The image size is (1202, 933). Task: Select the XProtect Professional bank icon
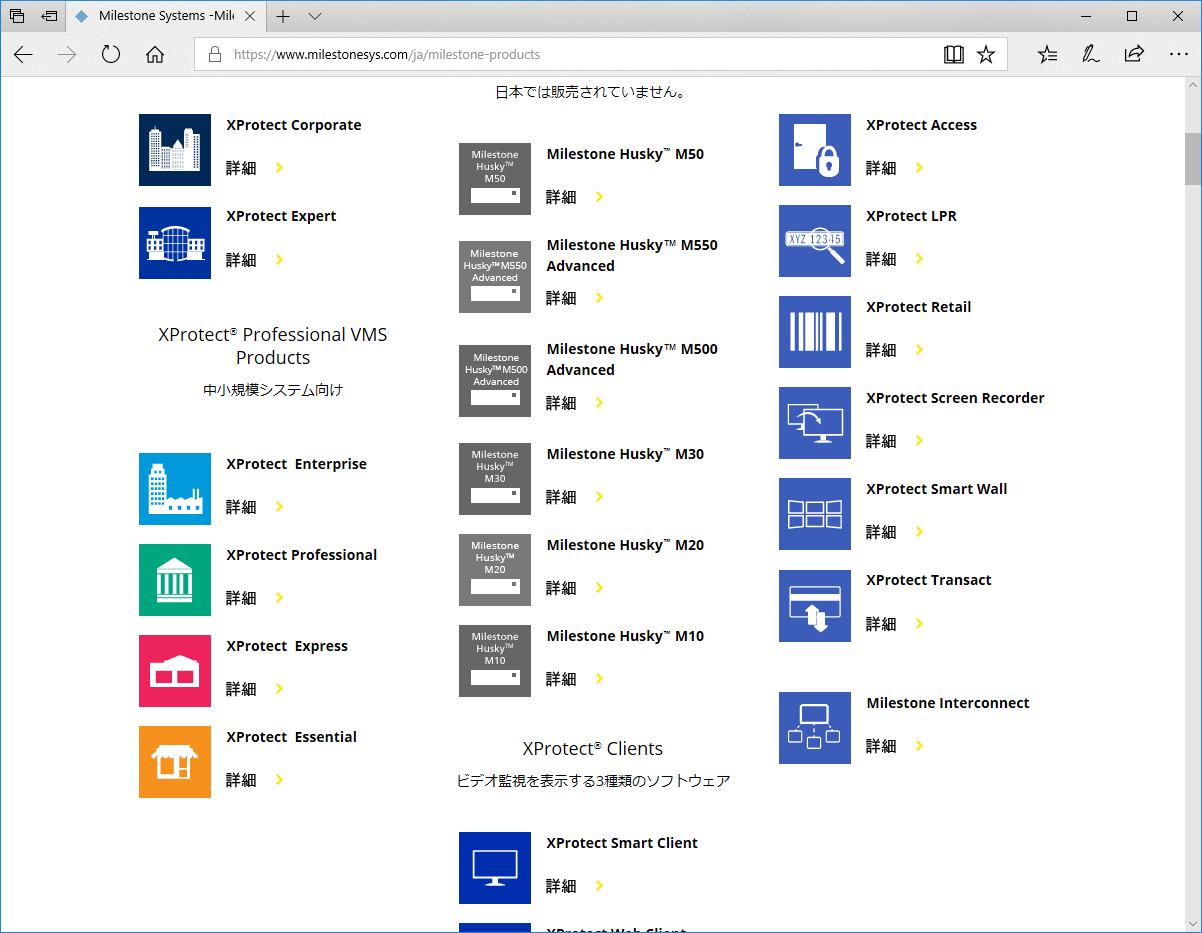(175, 580)
